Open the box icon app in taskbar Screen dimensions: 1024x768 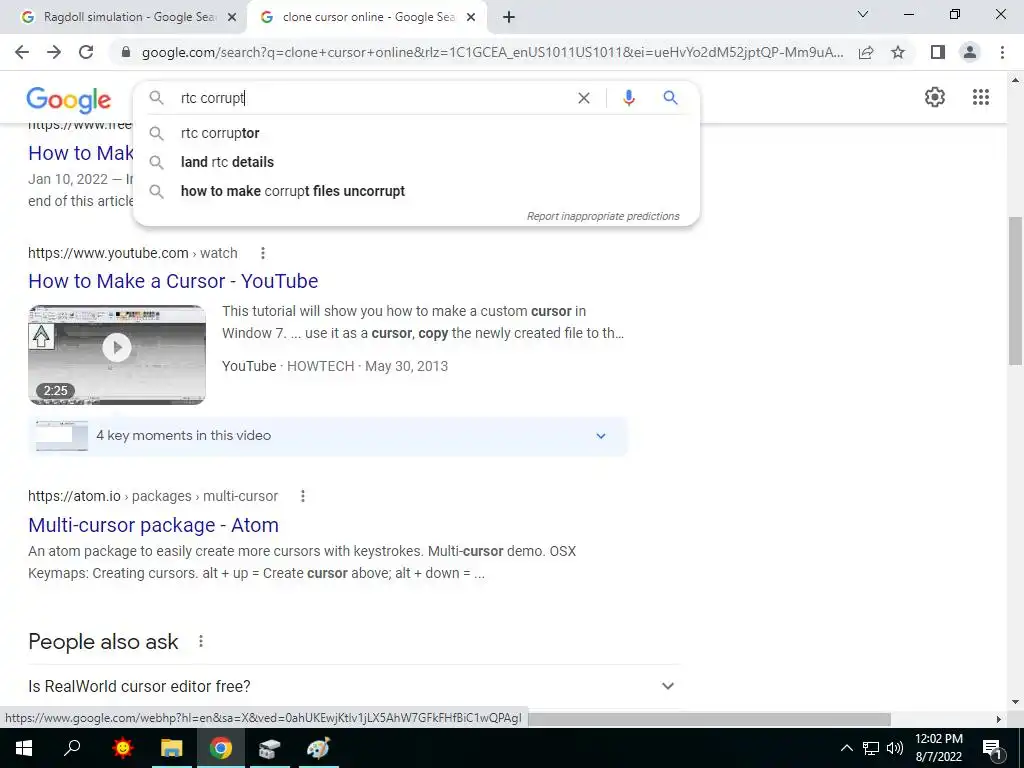(x=269, y=748)
